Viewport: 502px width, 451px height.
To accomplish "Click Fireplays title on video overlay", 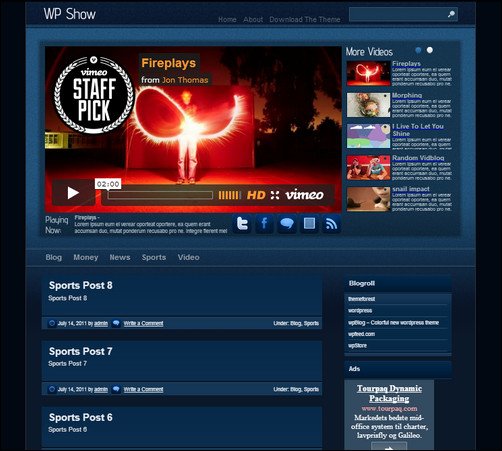I will tap(169, 63).
